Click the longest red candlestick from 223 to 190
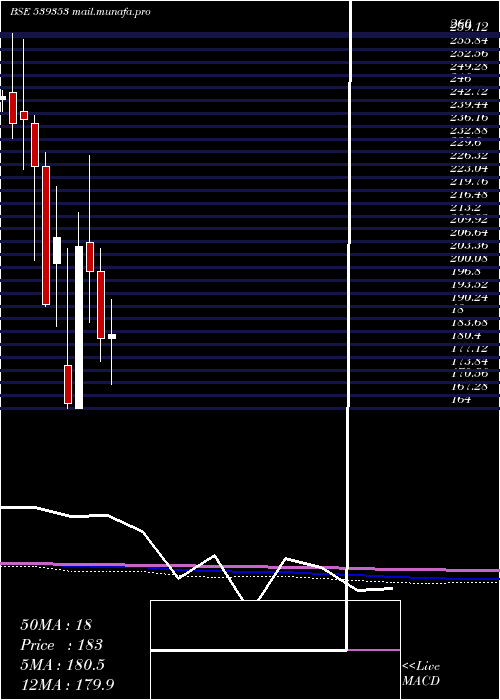Screen dimensions: 500x700 [x=46, y=235]
